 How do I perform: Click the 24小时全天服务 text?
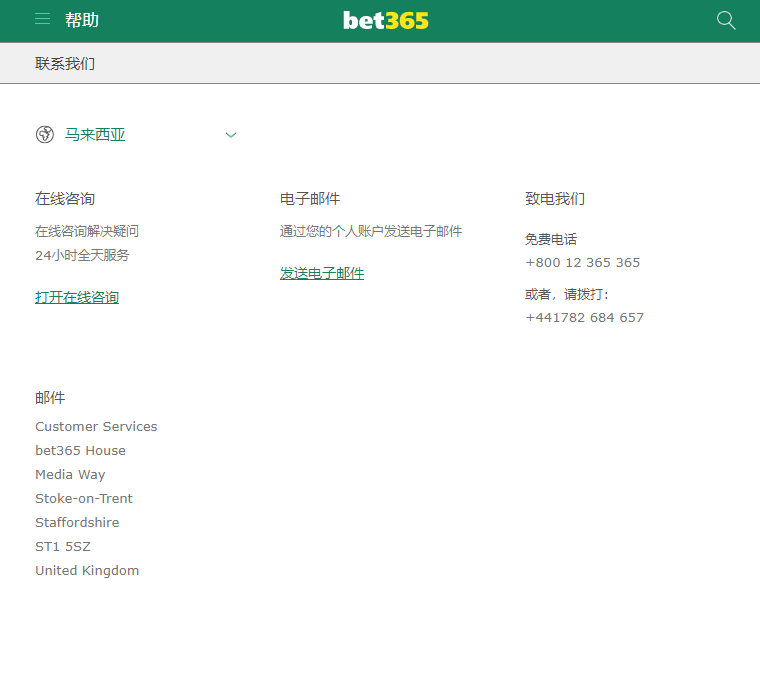coord(82,255)
